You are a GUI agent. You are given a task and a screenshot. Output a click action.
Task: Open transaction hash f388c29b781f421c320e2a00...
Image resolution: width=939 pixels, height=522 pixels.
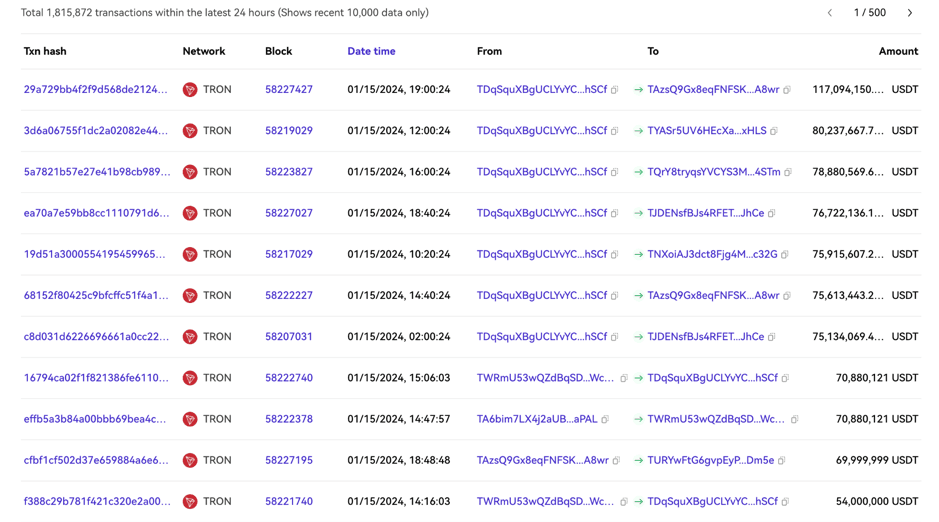(95, 502)
